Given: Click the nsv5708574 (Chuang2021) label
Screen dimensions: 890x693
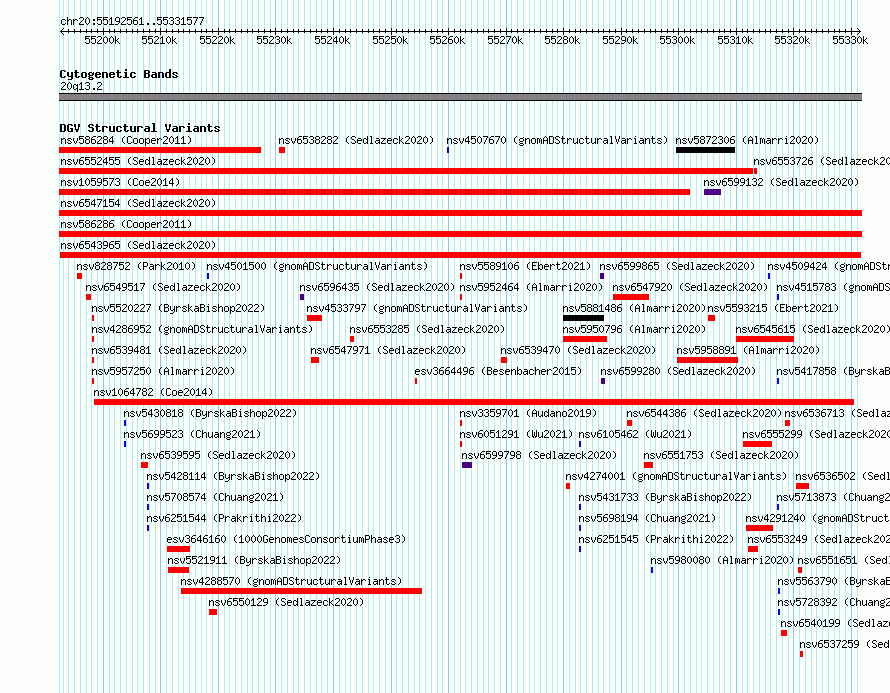Looking at the screenshot, I should 215,497.
